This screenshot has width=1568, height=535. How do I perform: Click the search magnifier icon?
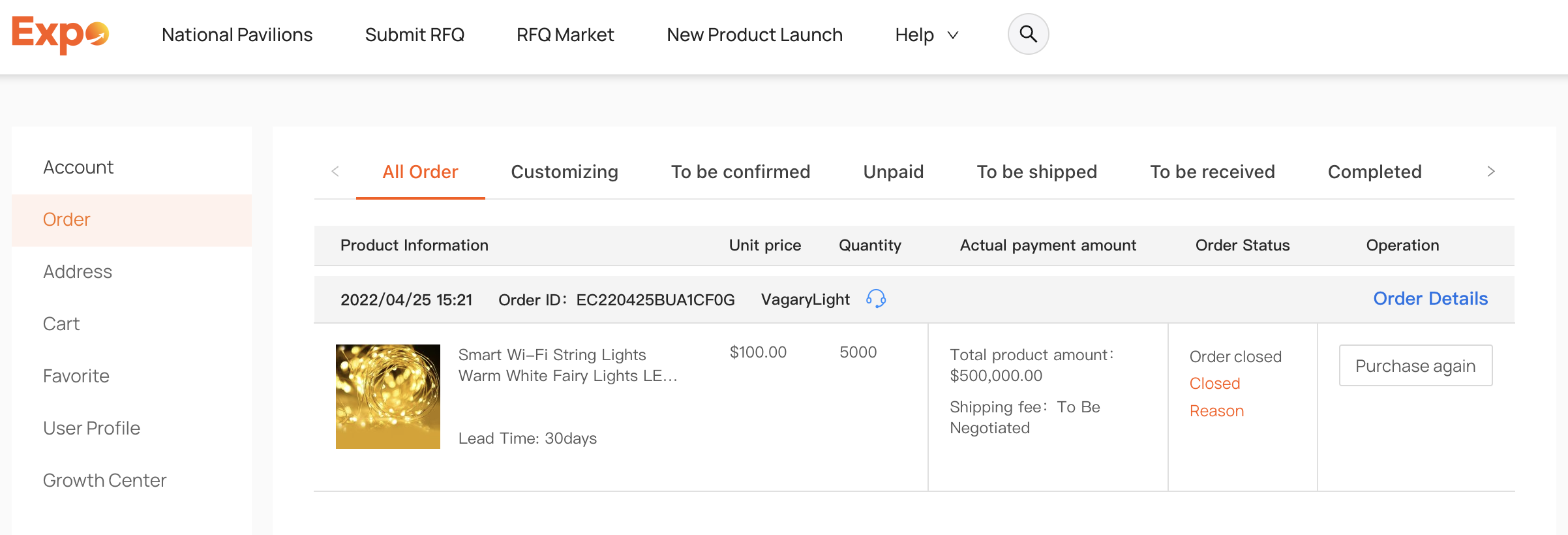click(x=1028, y=34)
